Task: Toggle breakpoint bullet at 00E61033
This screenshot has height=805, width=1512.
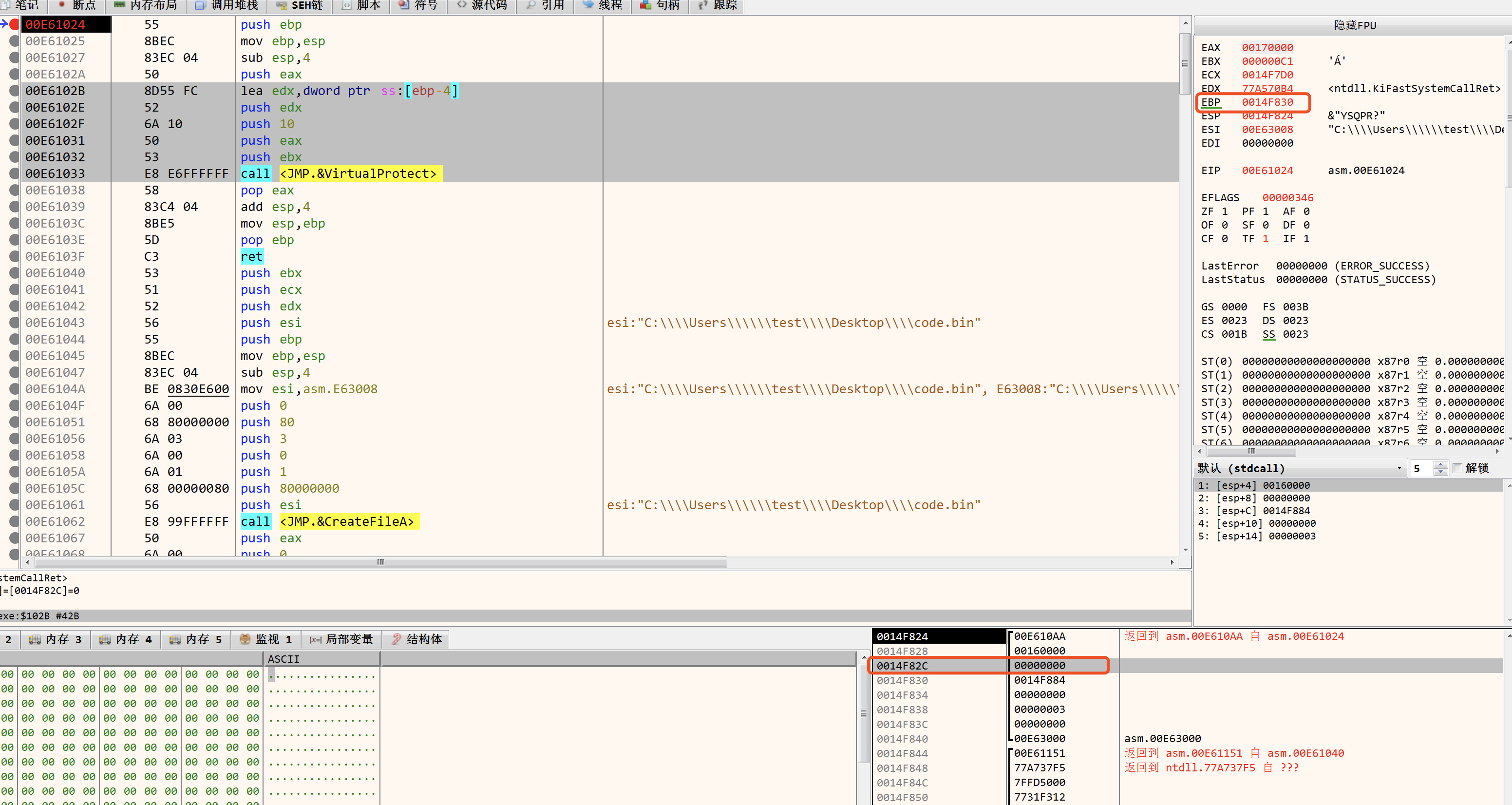Action: point(14,173)
